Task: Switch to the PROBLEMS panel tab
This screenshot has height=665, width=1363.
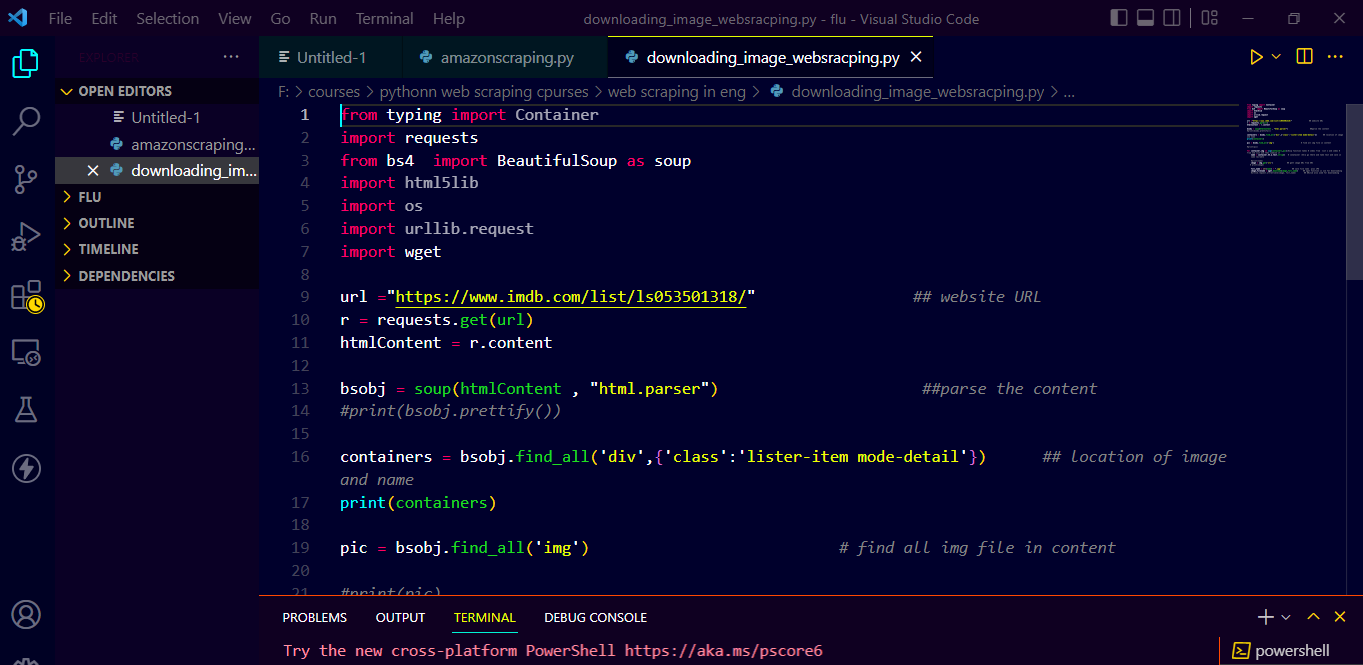Action: click(314, 618)
